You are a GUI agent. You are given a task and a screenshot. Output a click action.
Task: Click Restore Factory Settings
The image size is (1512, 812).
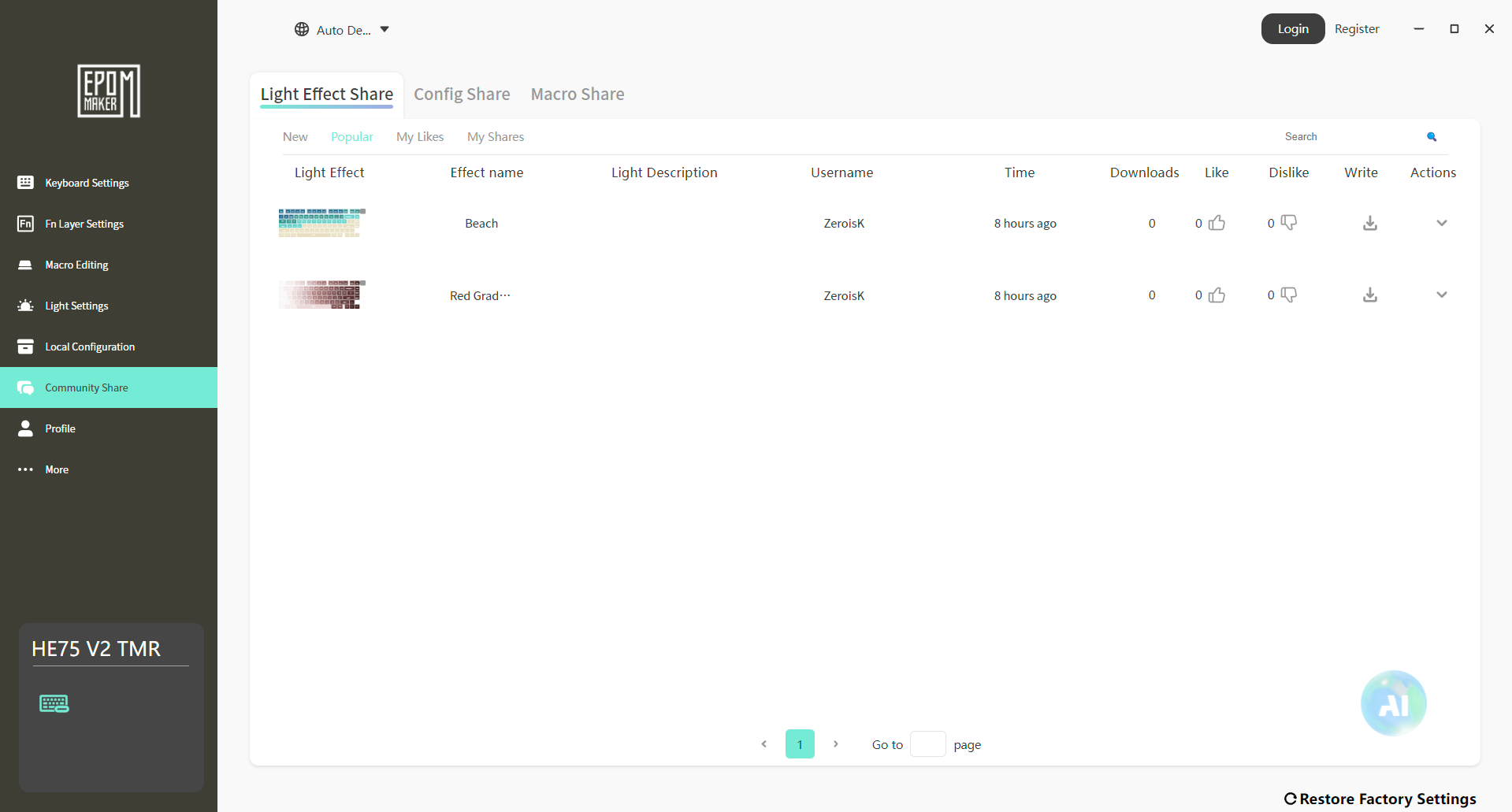pos(1380,799)
